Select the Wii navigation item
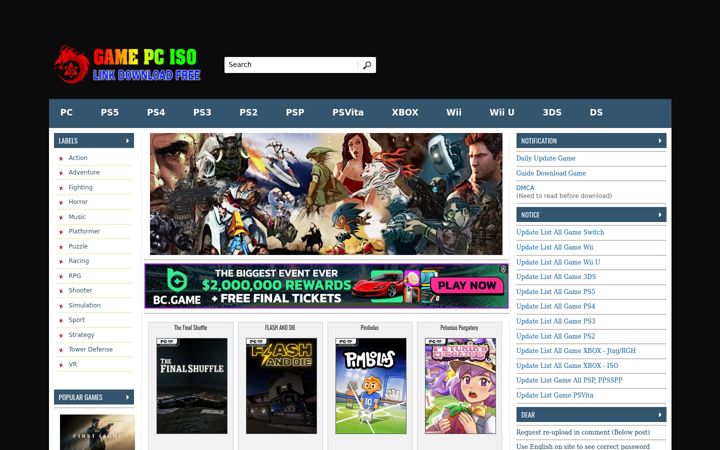The height and width of the screenshot is (450, 720). 454,112
